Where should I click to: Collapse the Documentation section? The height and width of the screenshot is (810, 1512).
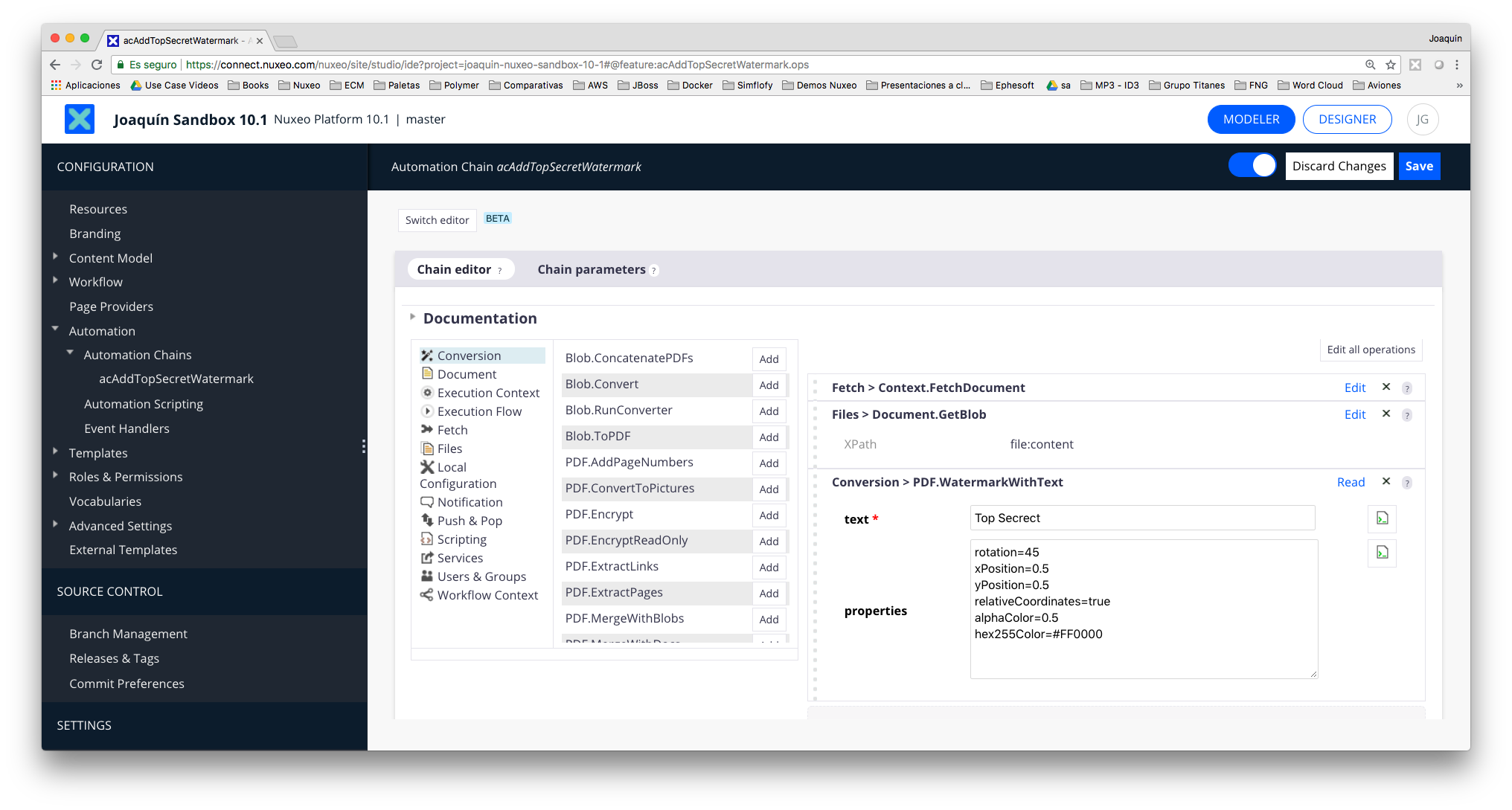(x=414, y=315)
